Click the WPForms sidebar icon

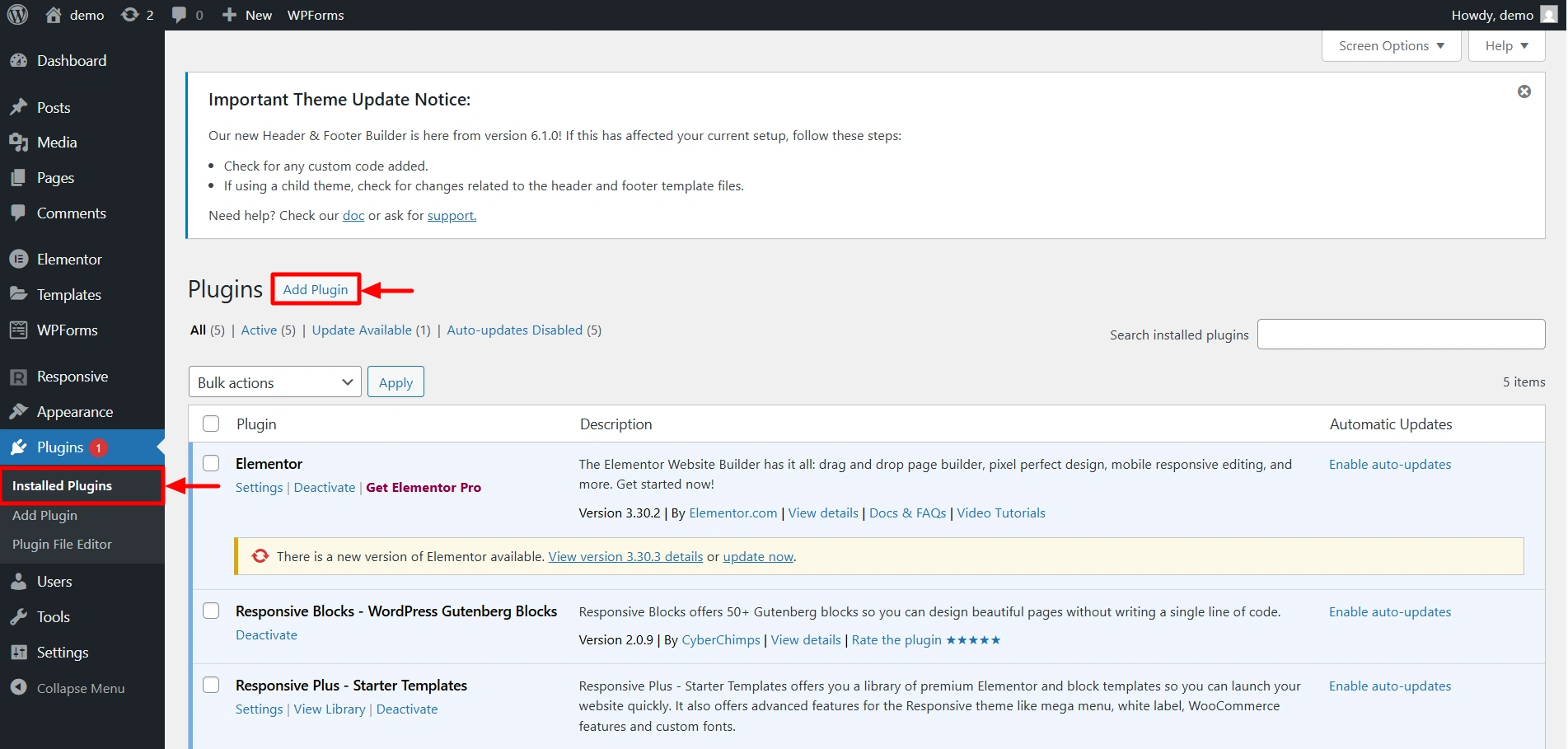(x=18, y=330)
